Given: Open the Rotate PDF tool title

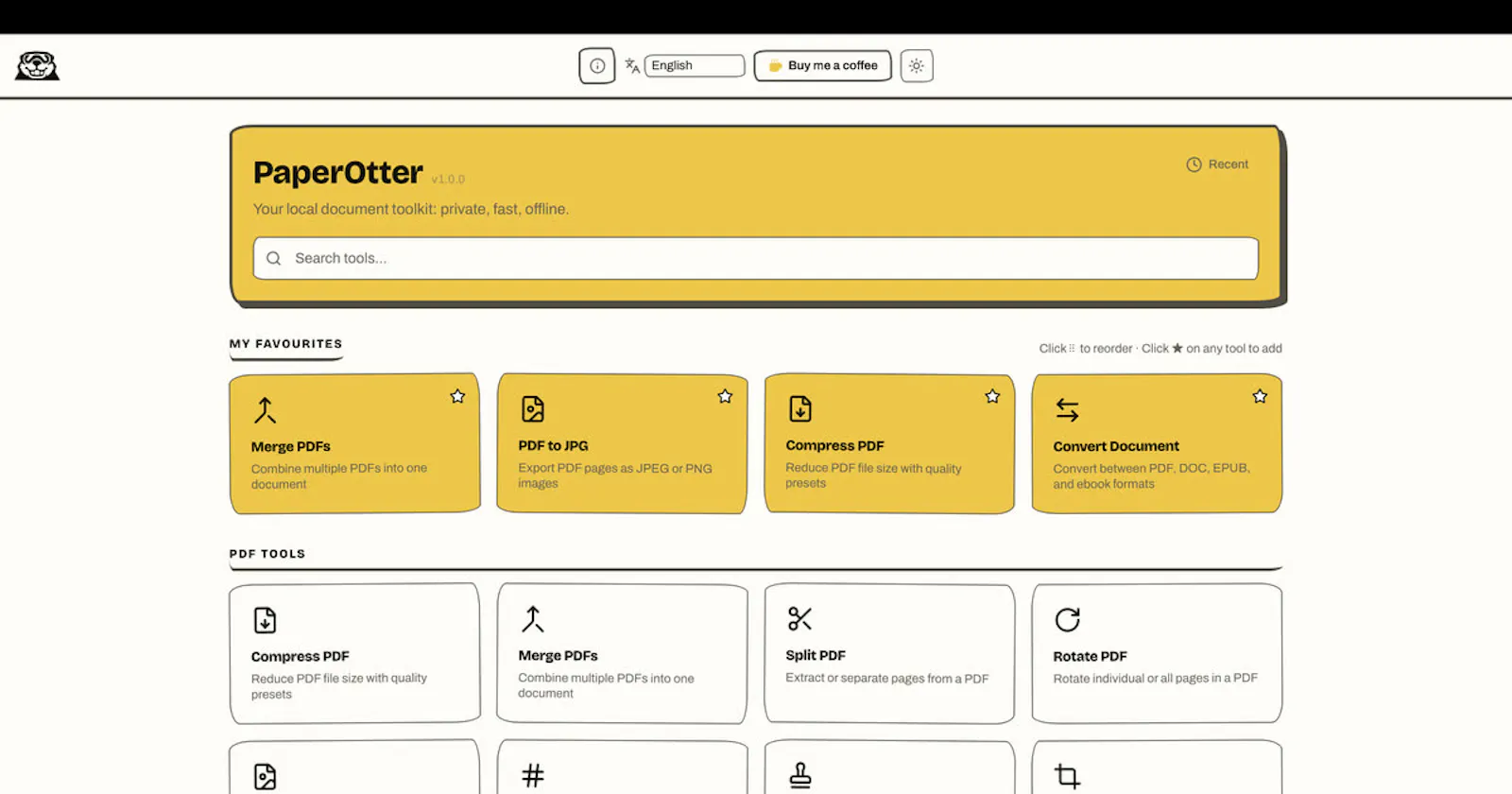Looking at the screenshot, I should [x=1091, y=656].
